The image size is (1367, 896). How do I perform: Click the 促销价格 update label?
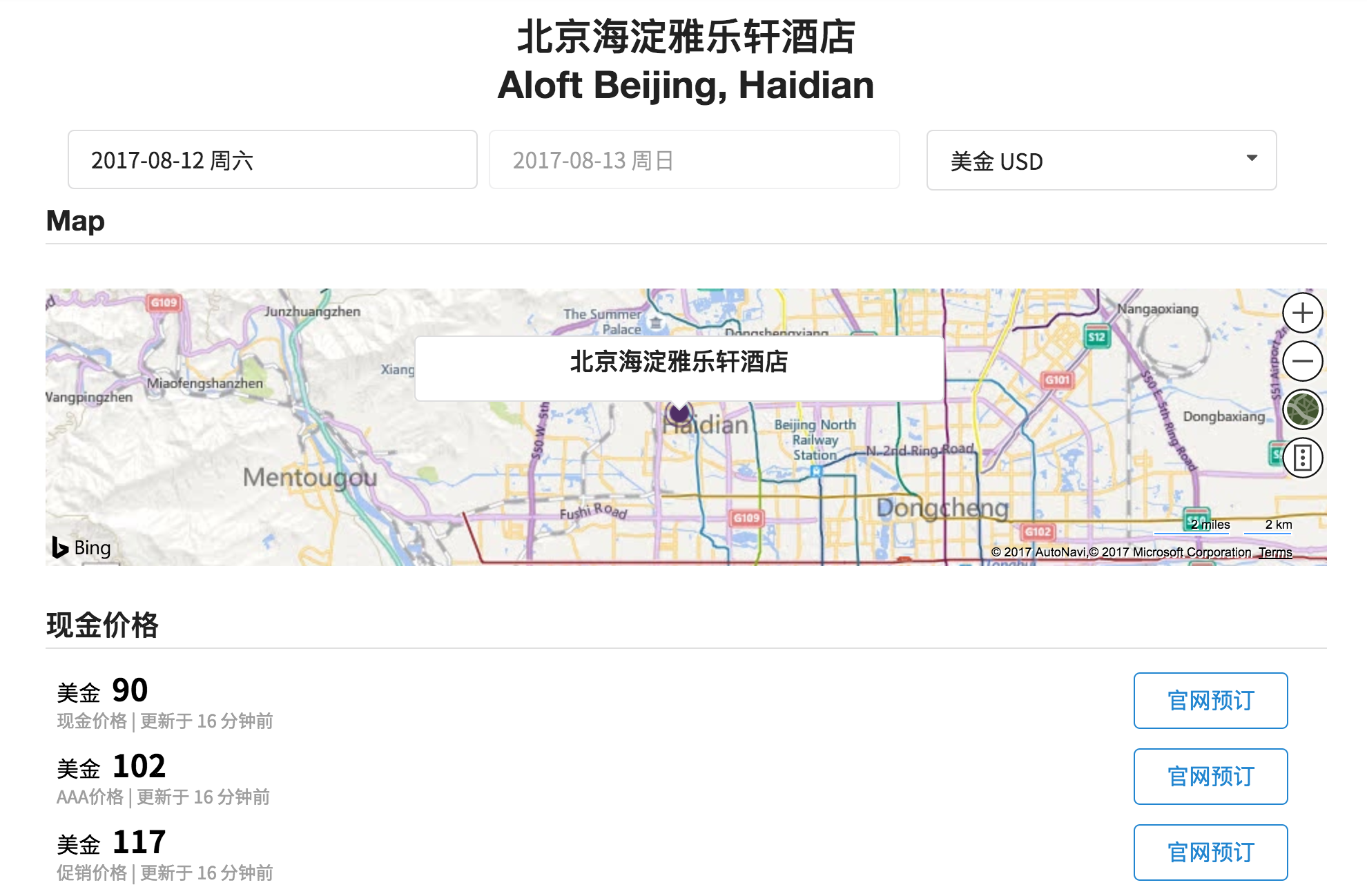[165, 873]
